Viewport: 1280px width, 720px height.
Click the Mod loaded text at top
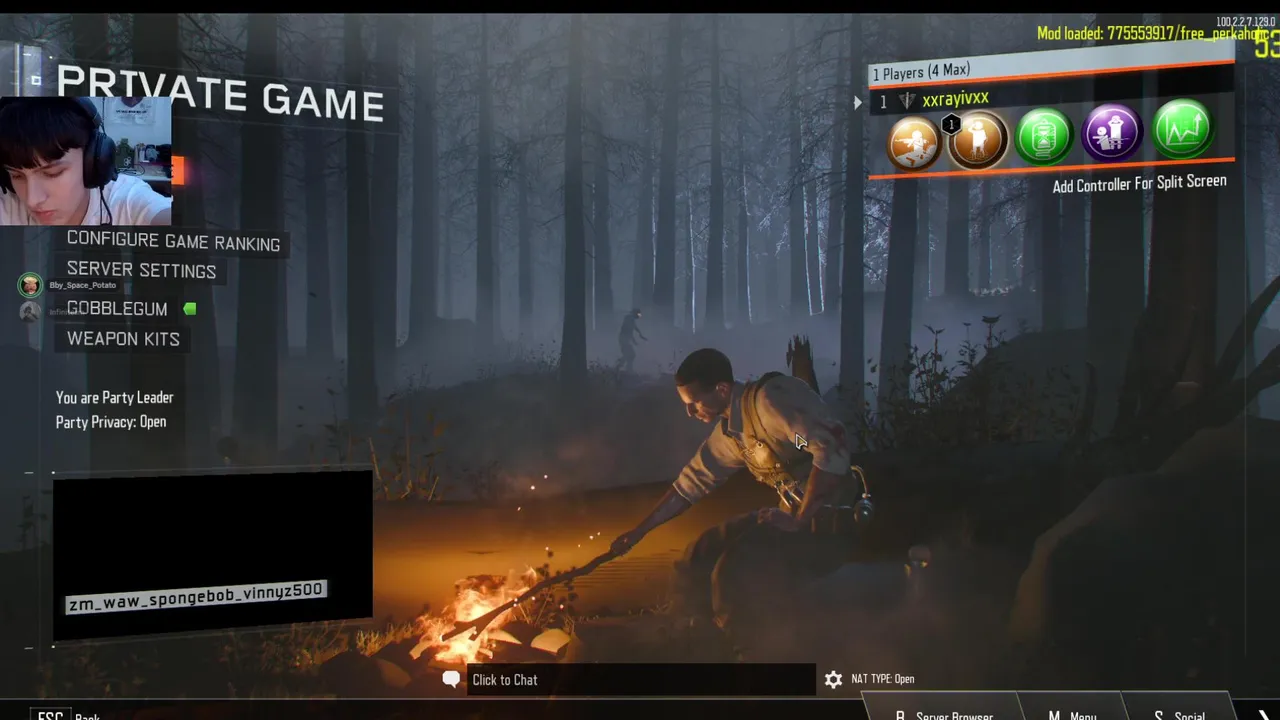coord(1152,33)
